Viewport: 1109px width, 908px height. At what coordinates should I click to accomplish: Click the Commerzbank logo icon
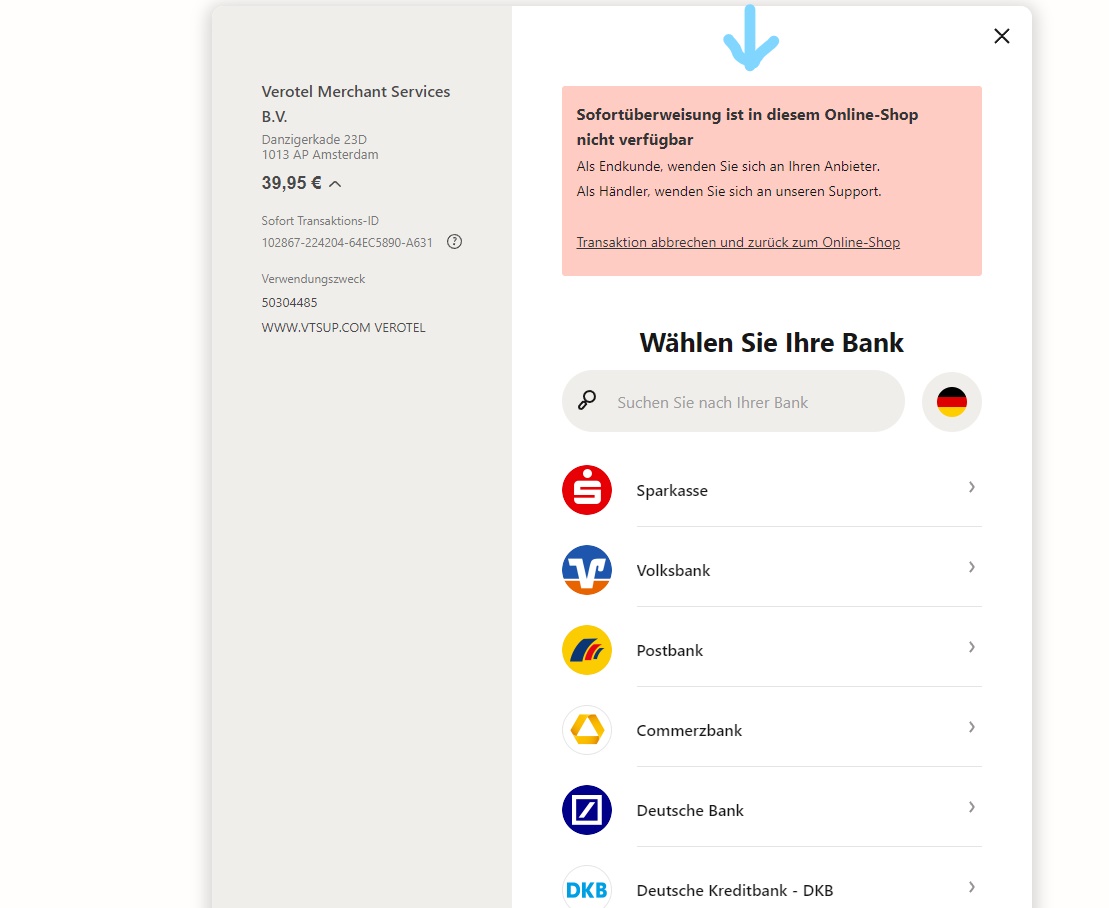point(587,730)
